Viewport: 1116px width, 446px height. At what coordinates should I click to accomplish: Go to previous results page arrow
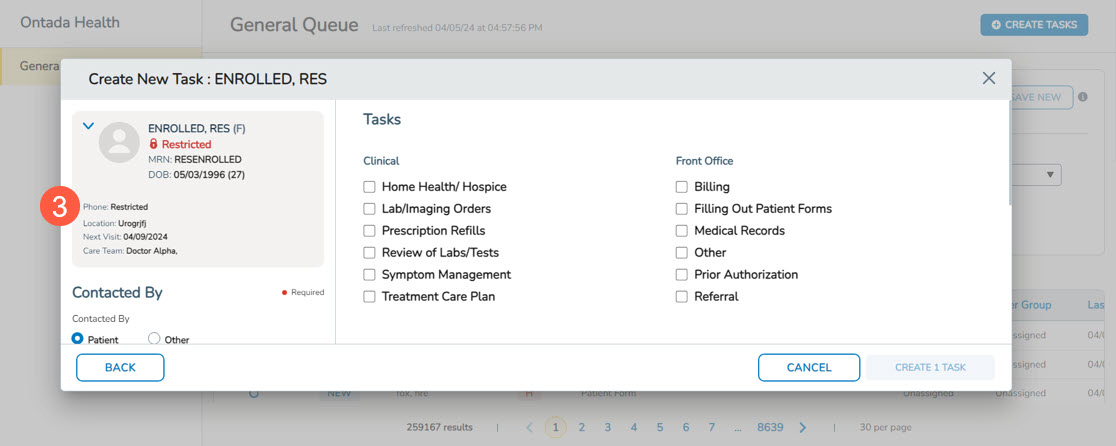tap(530, 427)
